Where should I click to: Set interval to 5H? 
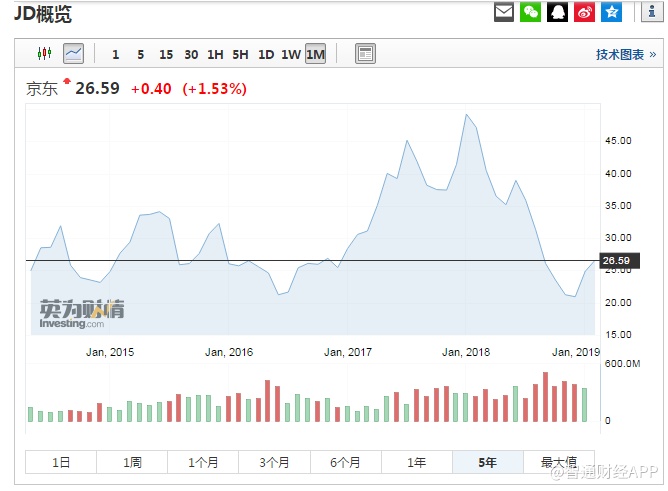(240, 55)
